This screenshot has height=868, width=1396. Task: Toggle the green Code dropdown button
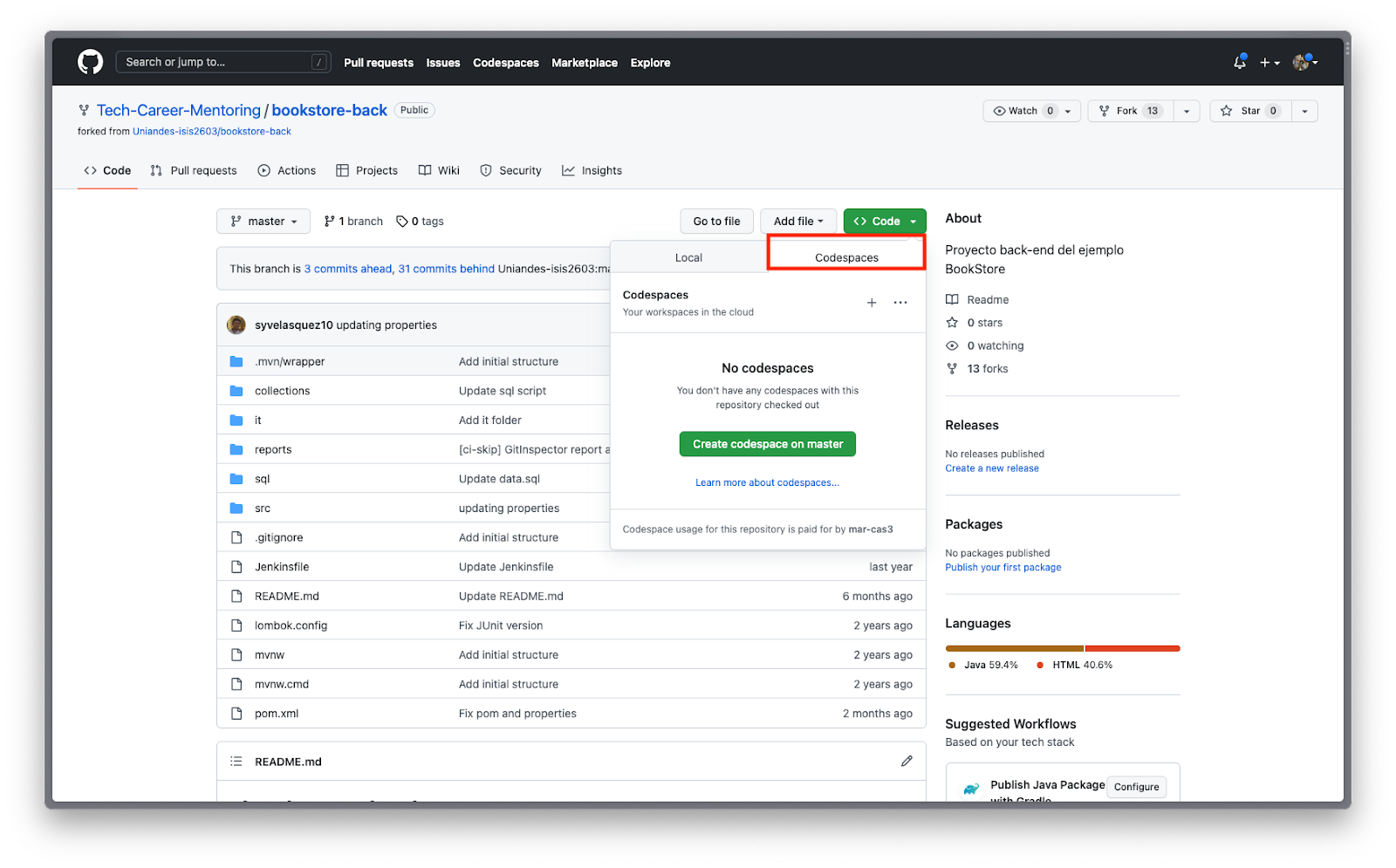885,222
